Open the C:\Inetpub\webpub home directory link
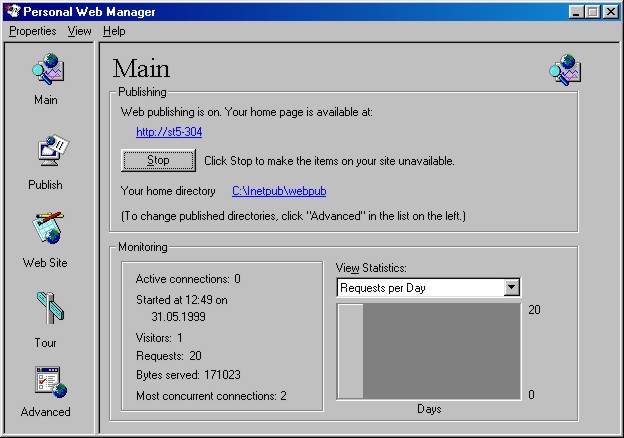The width and height of the screenshot is (624, 438). pyautogui.click(x=279, y=191)
